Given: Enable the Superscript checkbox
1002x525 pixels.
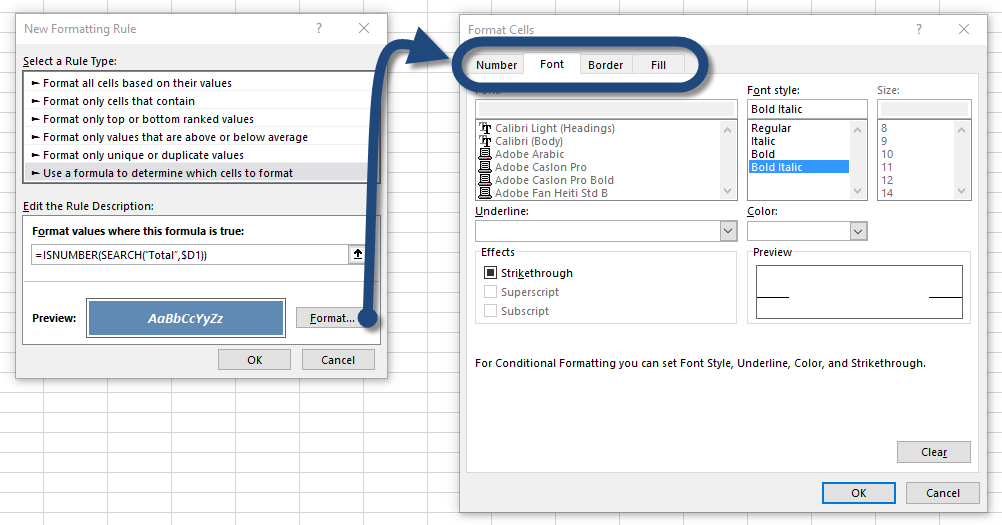Looking at the screenshot, I should [490, 292].
